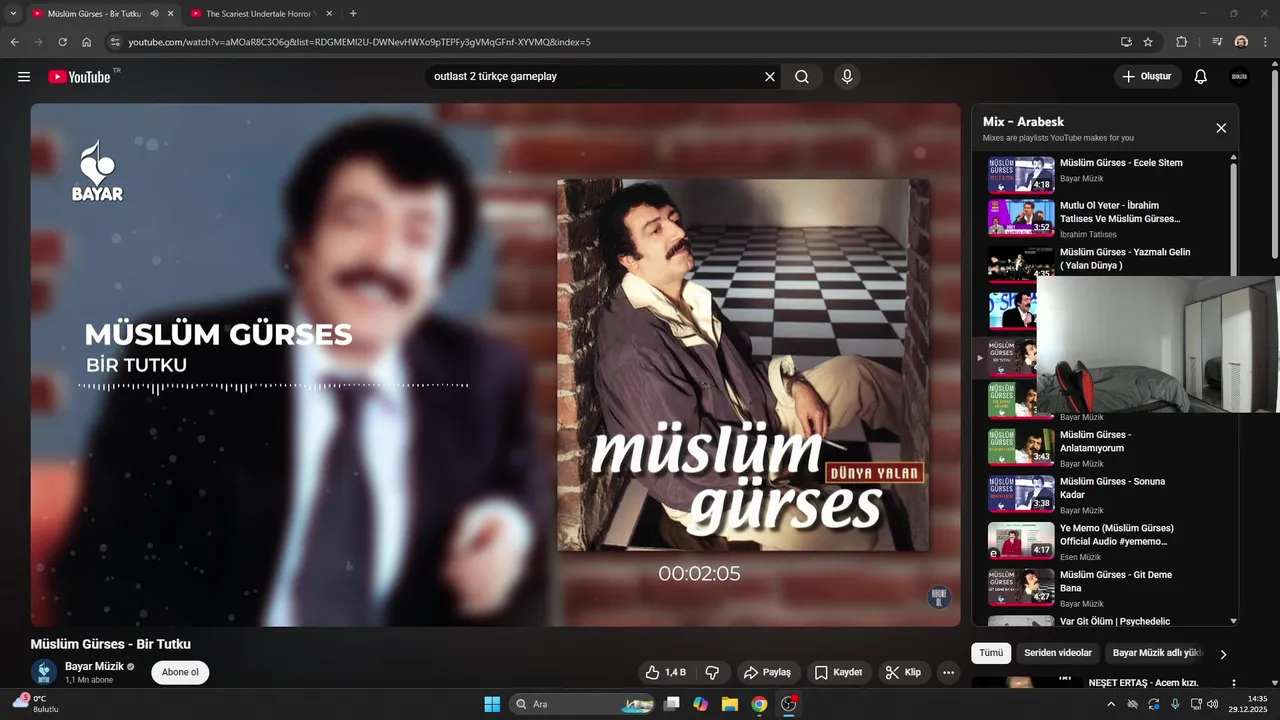Save video with Kaydet button
This screenshot has width=1280, height=720.
point(838,672)
